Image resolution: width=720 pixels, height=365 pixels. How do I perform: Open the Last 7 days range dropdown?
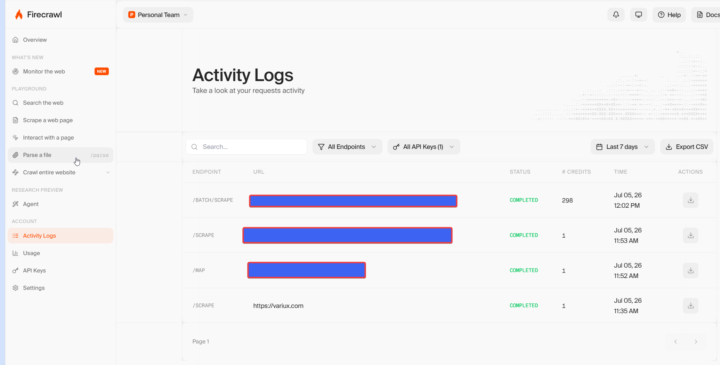point(623,147)
